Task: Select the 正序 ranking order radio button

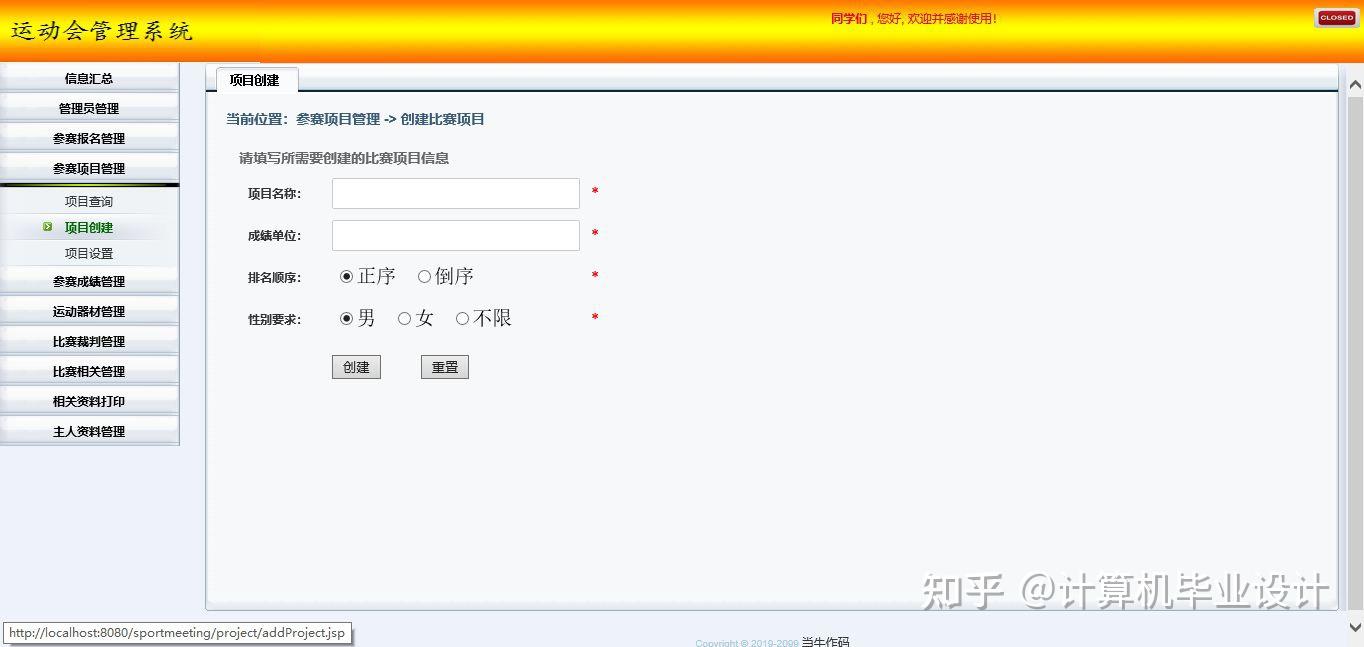Action: (x=347, y=275)
